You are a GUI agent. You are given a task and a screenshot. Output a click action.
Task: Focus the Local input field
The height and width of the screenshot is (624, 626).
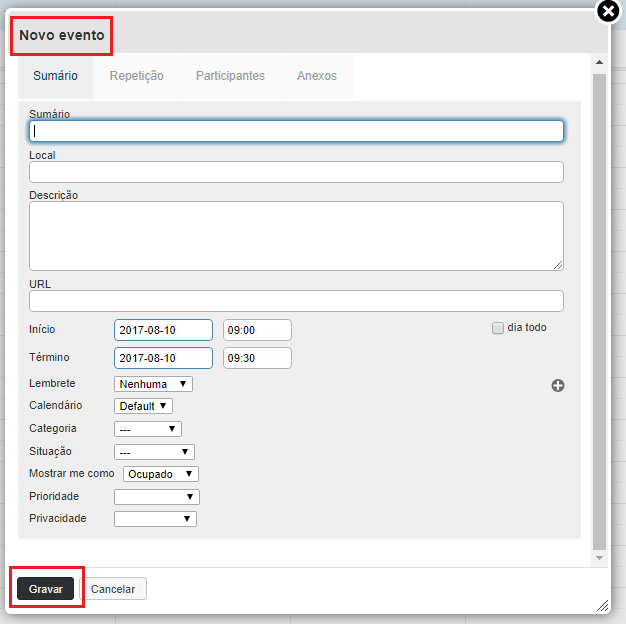296,172
